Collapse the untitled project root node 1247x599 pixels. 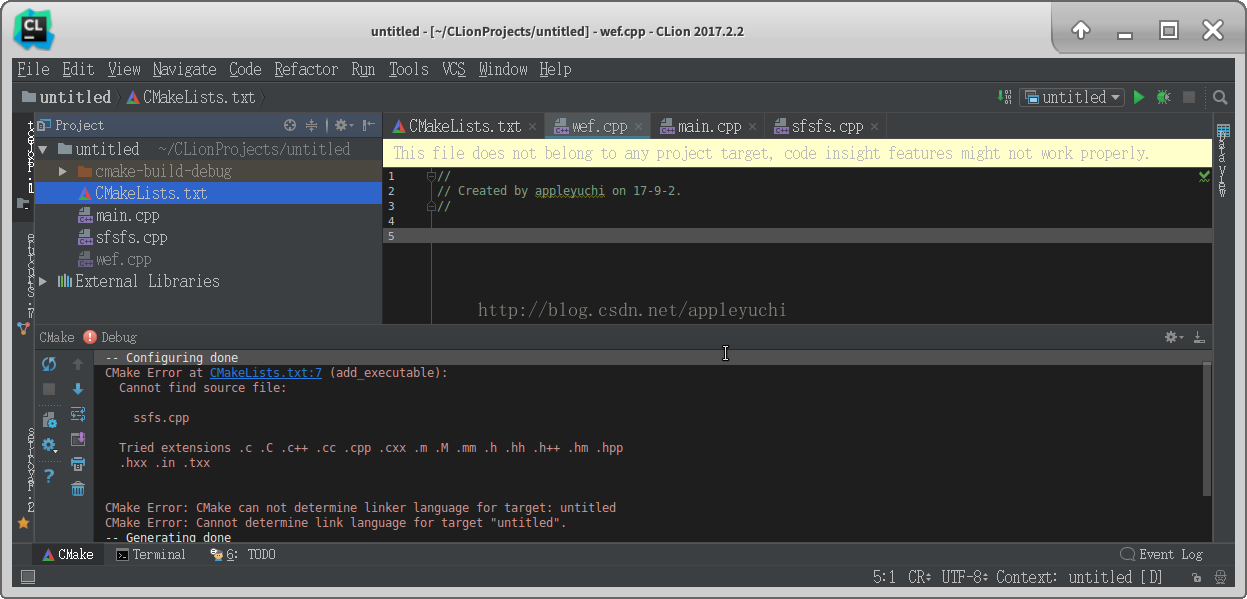43,149
